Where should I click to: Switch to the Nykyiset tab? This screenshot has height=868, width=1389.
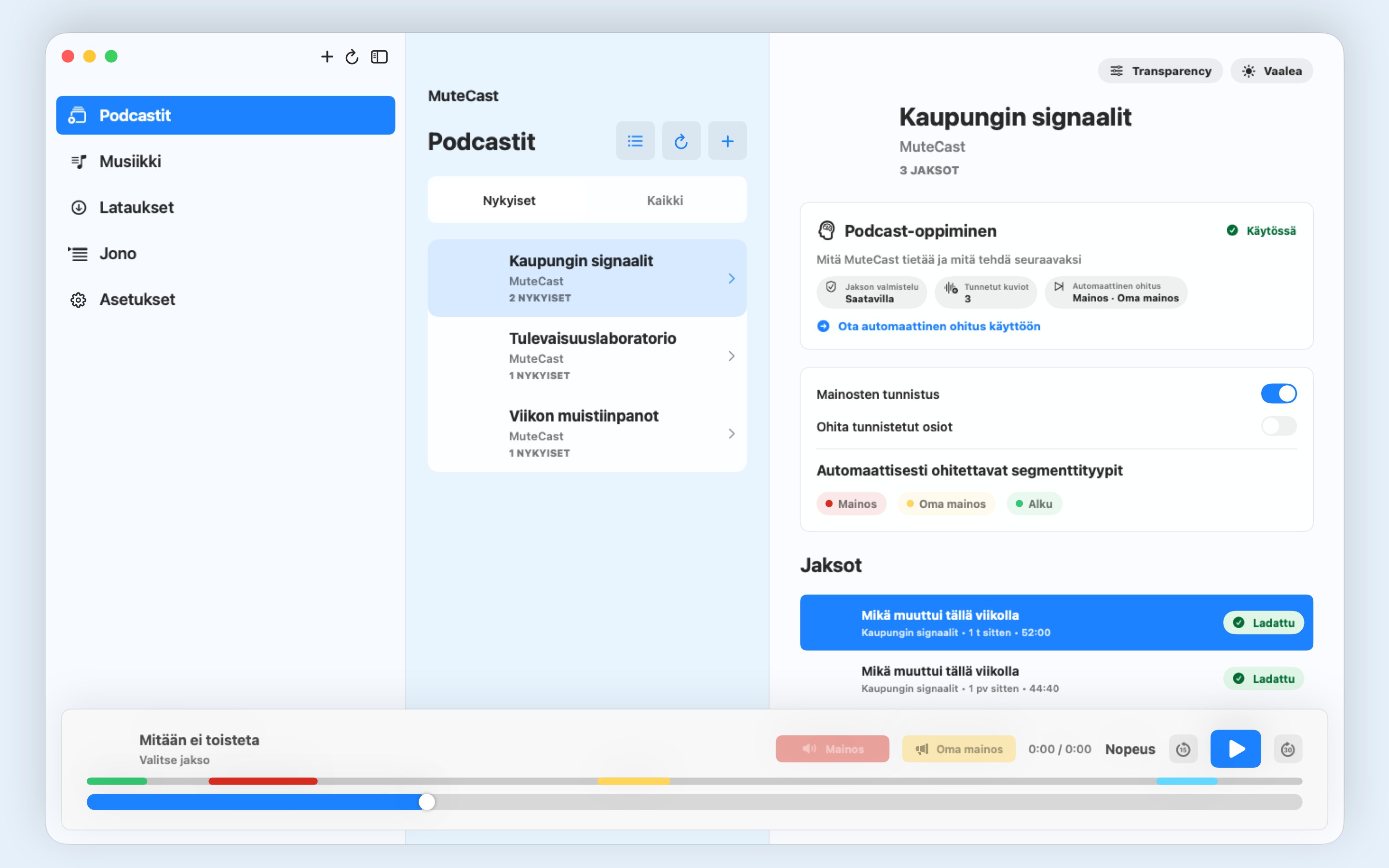[x=508, y=200]
